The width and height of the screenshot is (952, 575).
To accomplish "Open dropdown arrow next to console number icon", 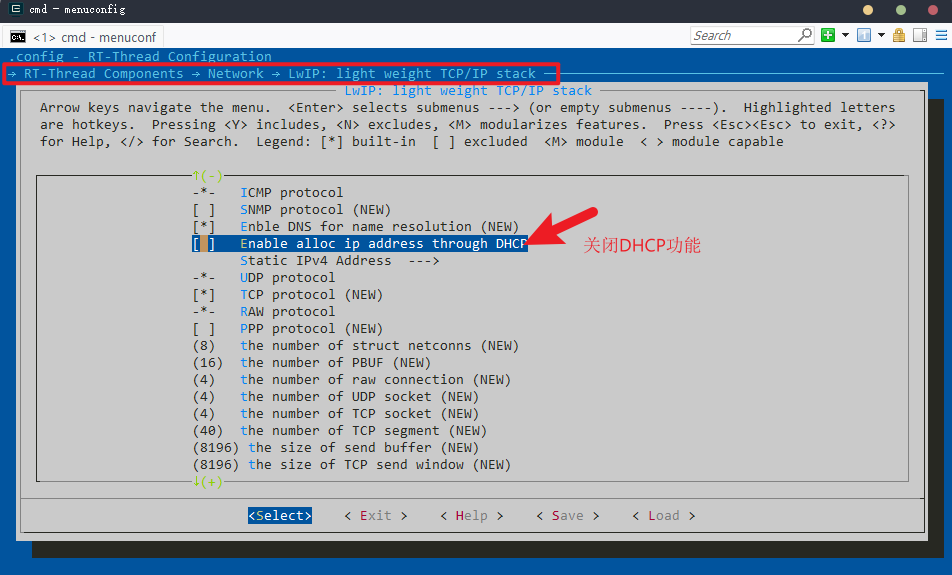I will [x=881, y=35].
